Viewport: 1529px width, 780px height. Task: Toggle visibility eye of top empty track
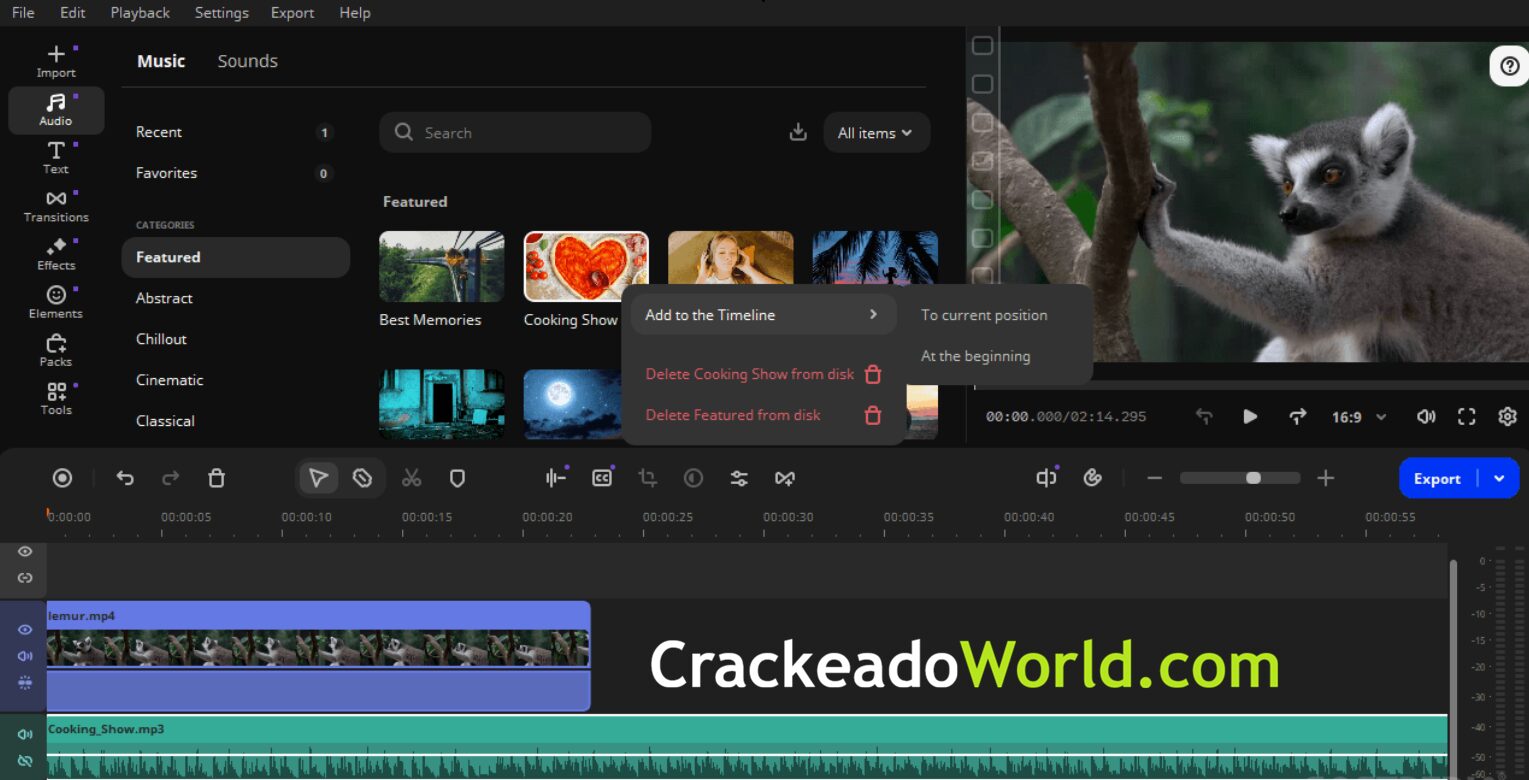pos(25,551)
